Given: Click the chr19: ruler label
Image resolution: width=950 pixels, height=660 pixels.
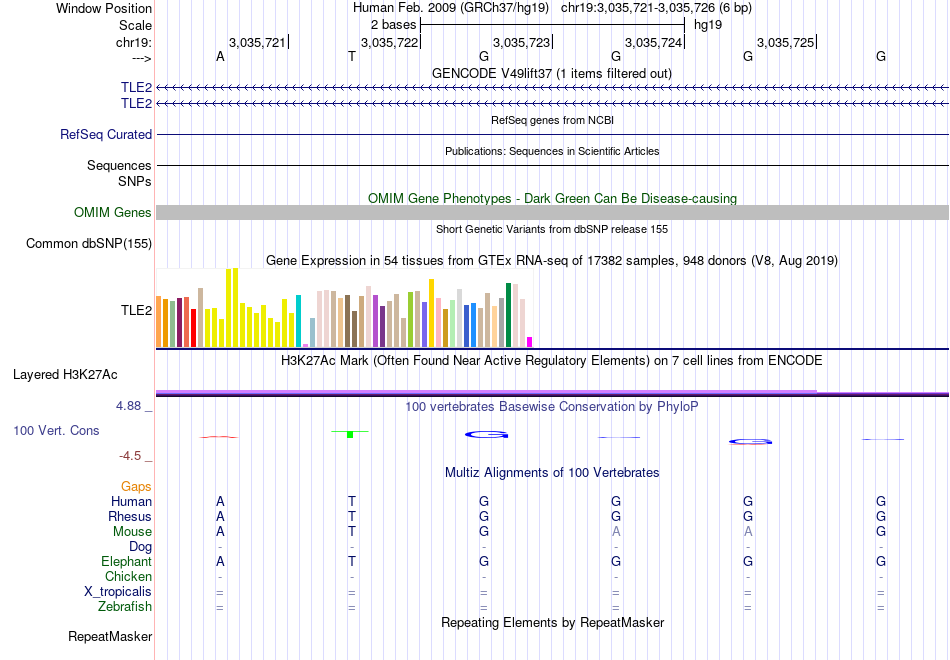Looking at the screenshot, I should [133, 42].
